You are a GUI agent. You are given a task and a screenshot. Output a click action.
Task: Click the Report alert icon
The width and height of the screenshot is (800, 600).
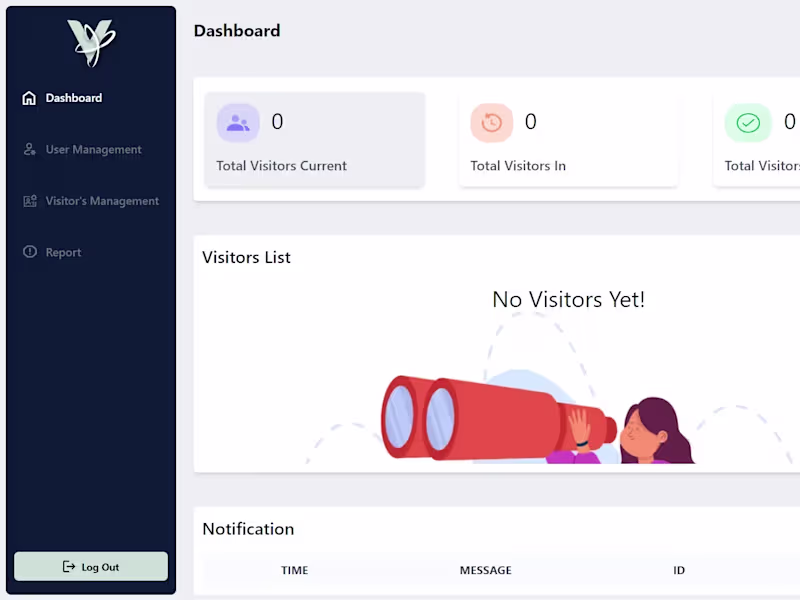point(30,252)
